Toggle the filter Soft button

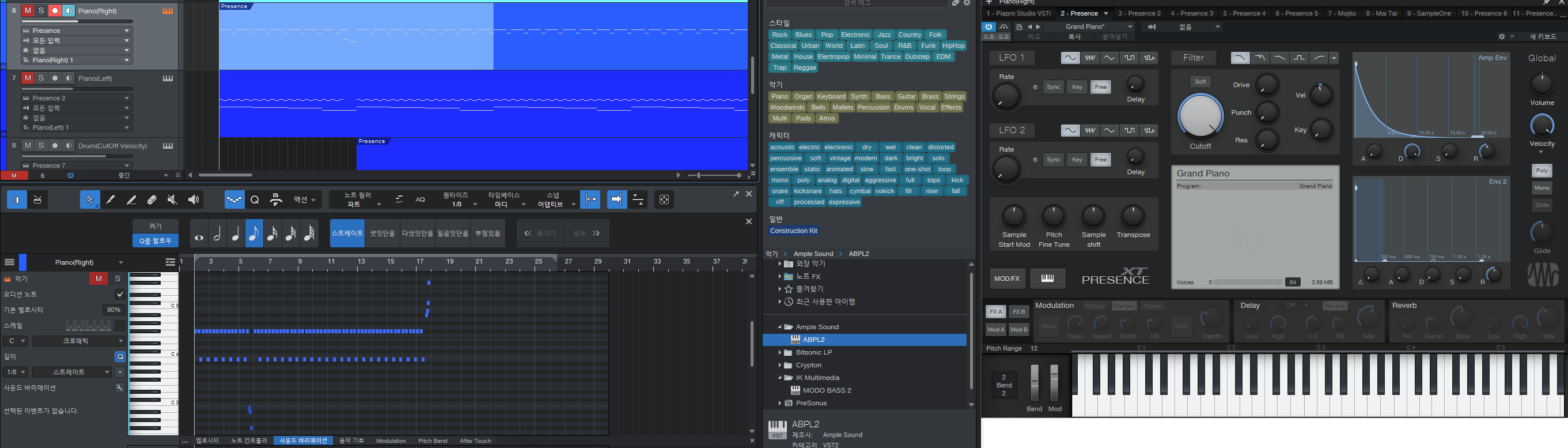point(1200,82)
